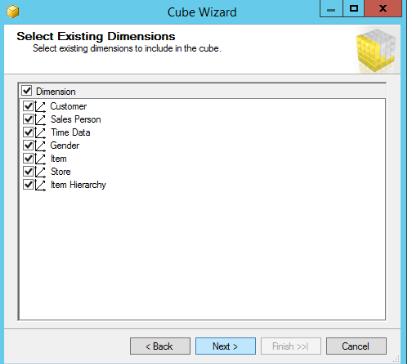Select the Customer row text
The height and width of the screenshot is (364, 412).
(68, 106)
